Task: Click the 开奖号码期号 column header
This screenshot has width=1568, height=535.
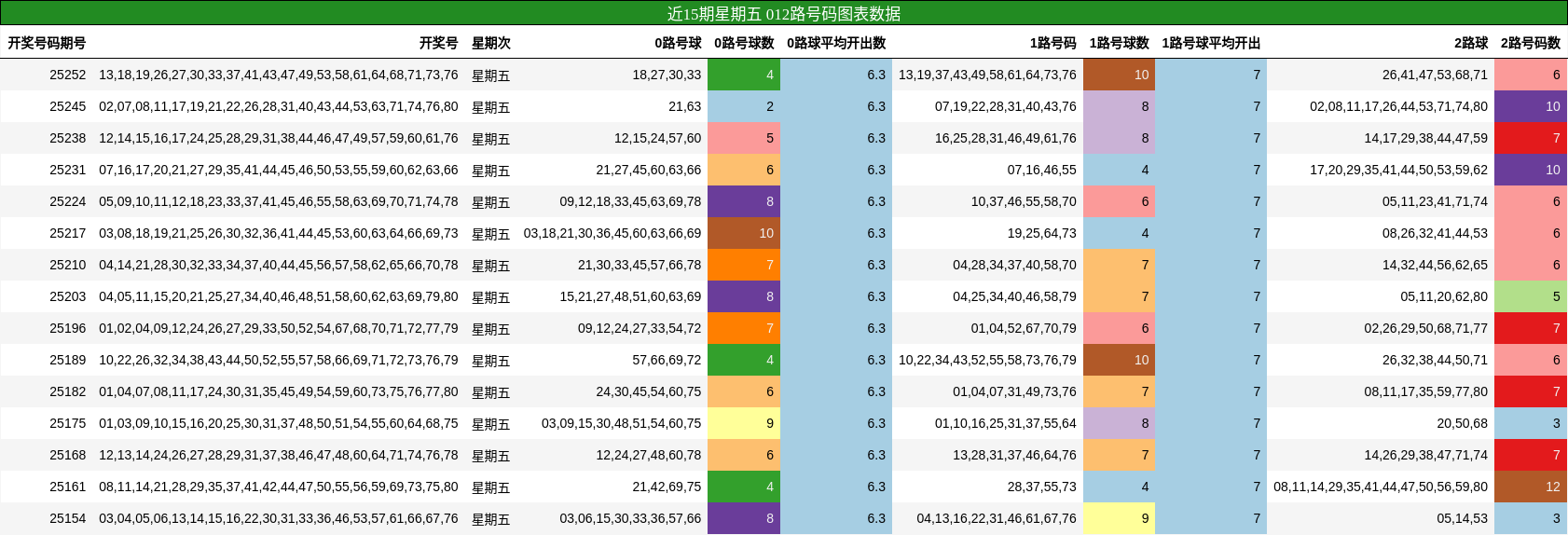Action: [47, 43]
